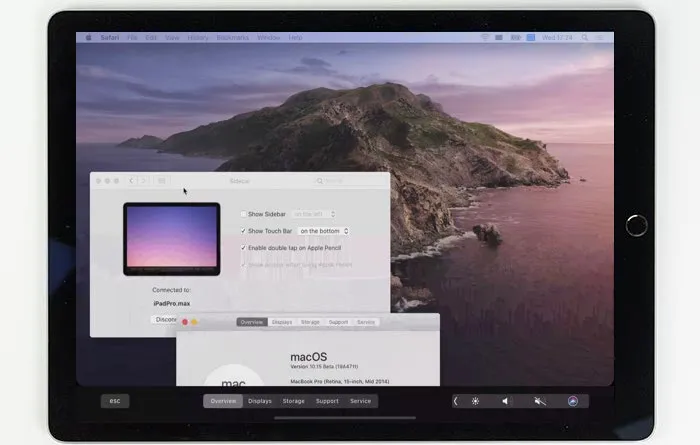Open the View menu

click(x=172, y=37)
